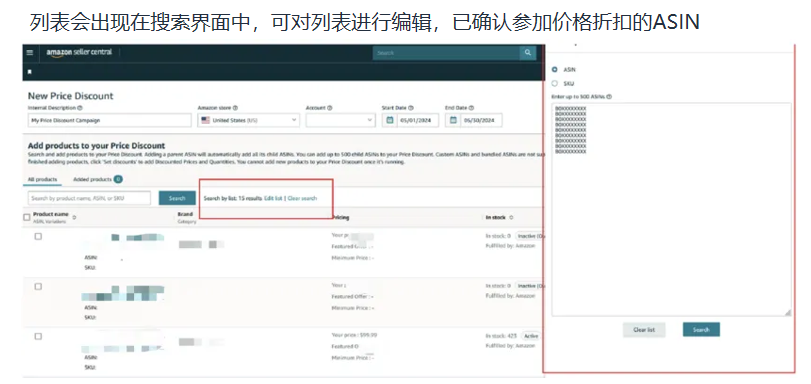Open the hamburger navigation menu

(29, 52)
